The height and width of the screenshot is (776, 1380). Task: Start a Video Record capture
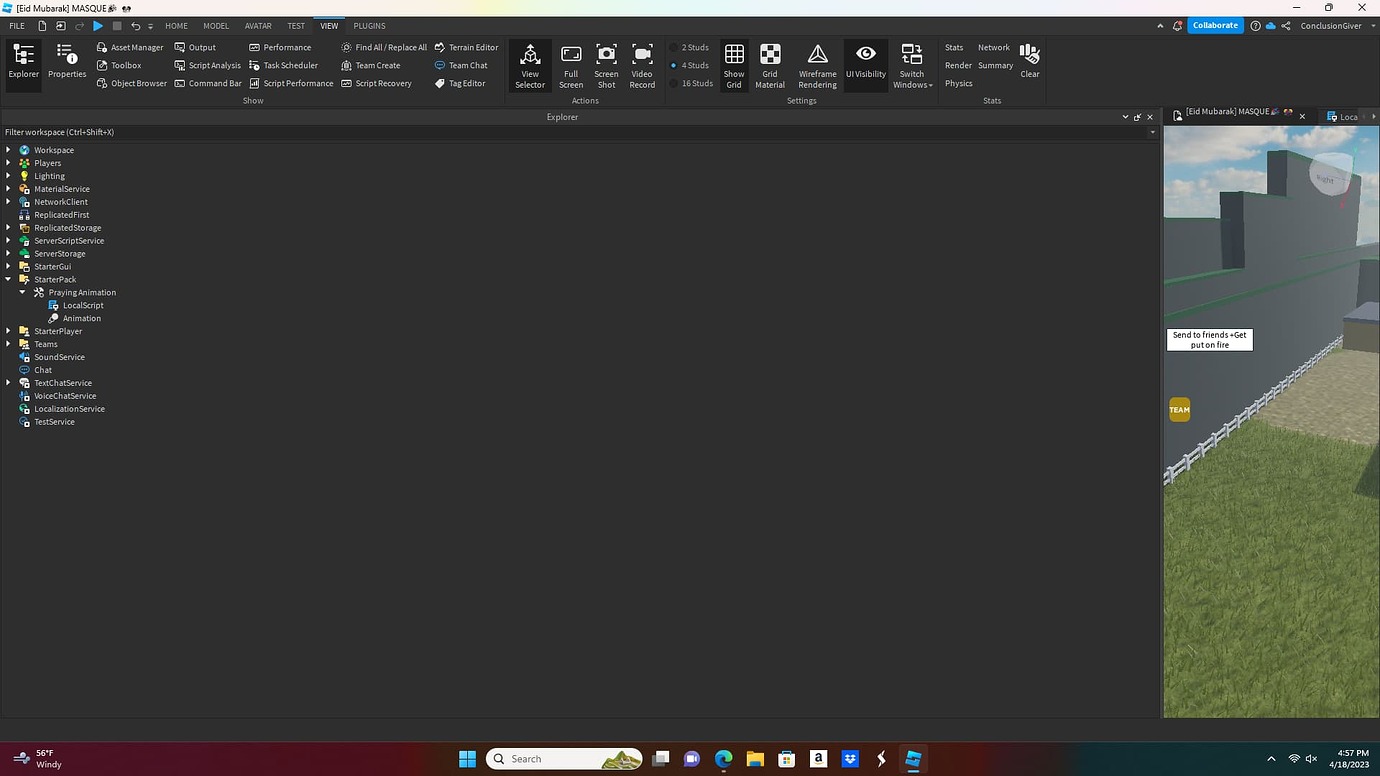click(641, 64)
